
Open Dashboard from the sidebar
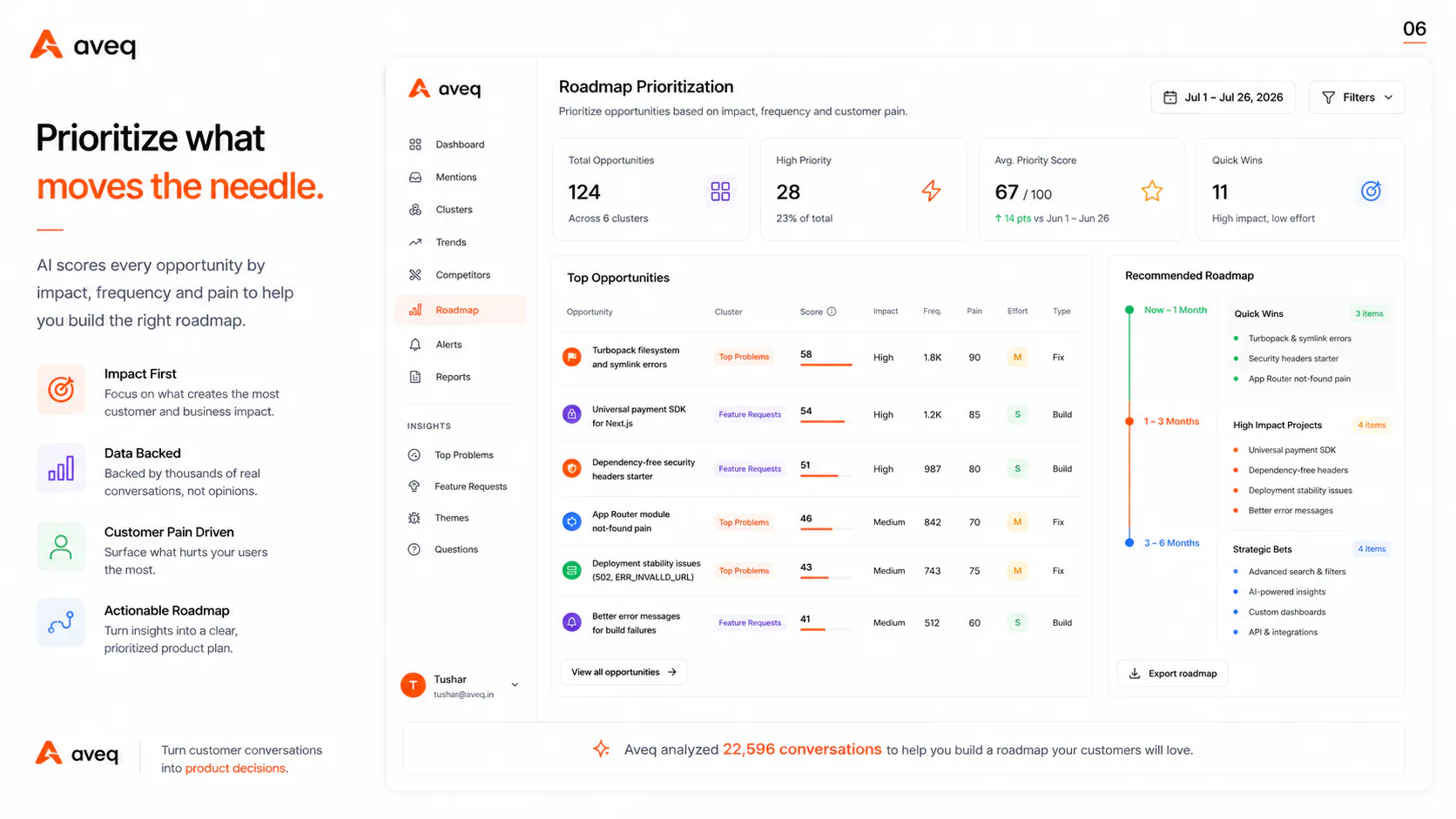point(460,144)
